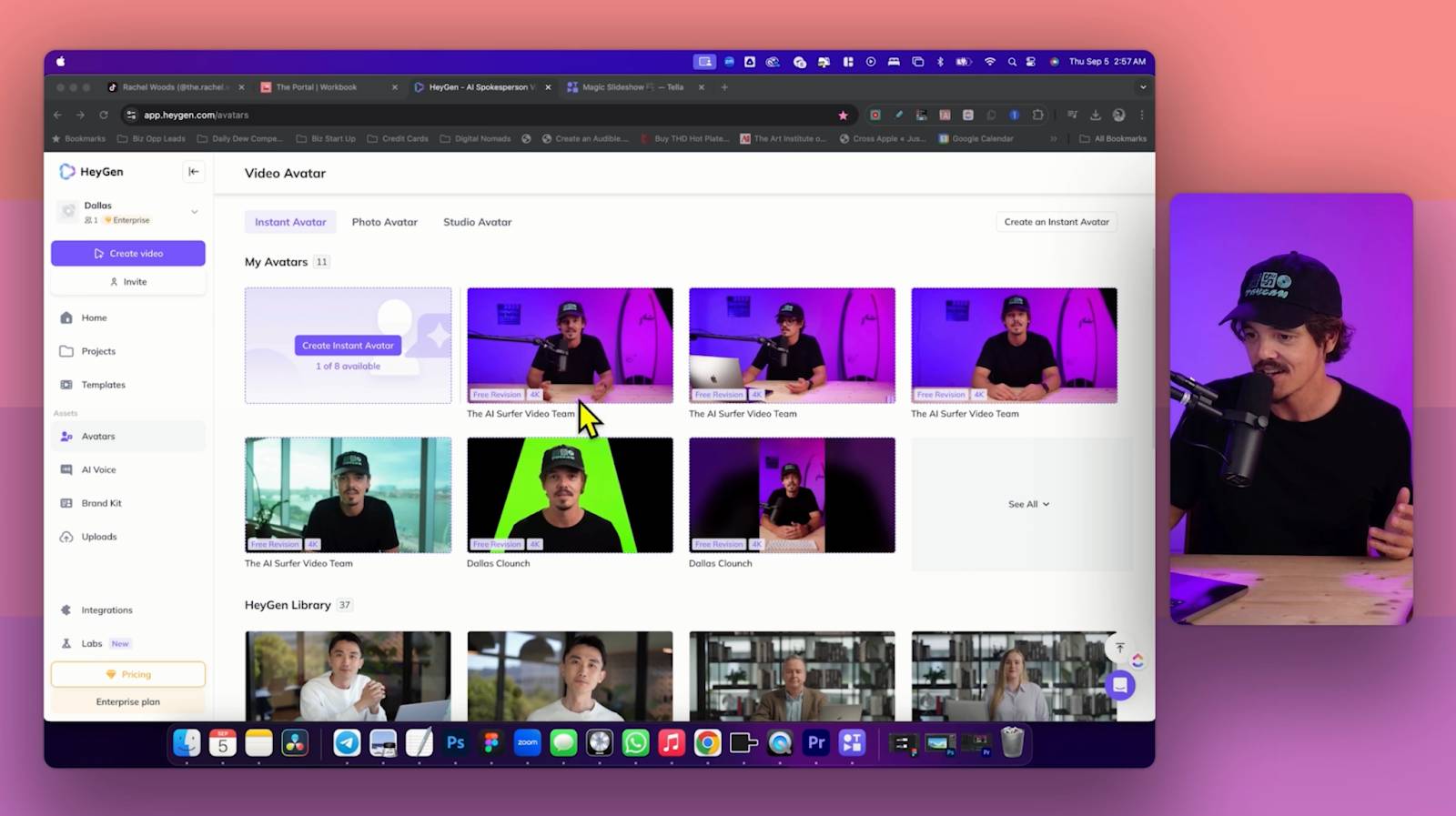Image resolution: width=1456 pixels, height=816 pixels.
Task: Jump back to top of page
Action: (1119, 648)
